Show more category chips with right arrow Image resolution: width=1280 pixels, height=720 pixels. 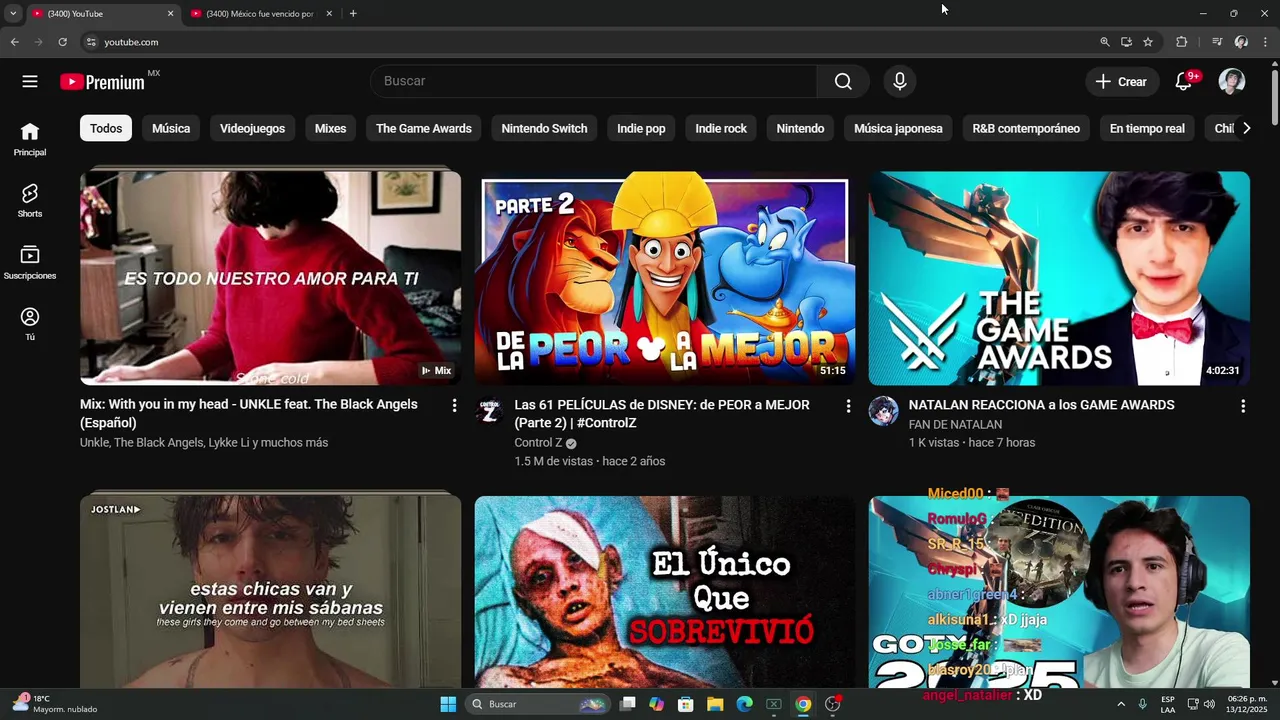[x=1246, y=128]
